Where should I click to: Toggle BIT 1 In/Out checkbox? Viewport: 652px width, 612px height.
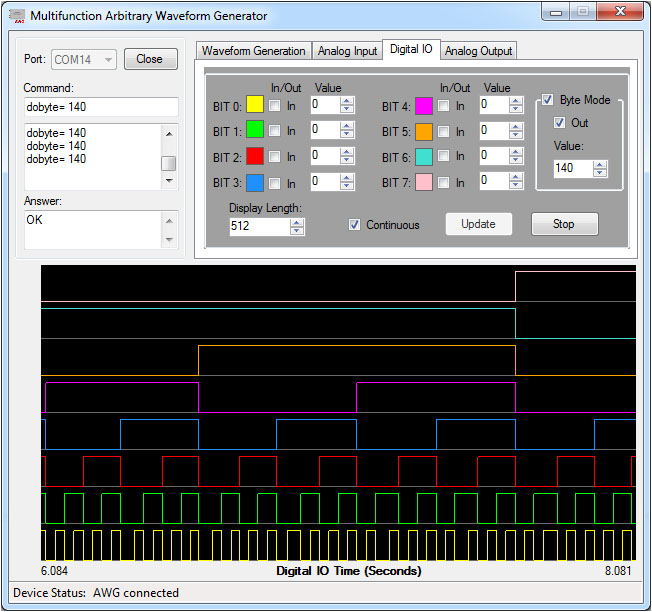tap(274, 131)
